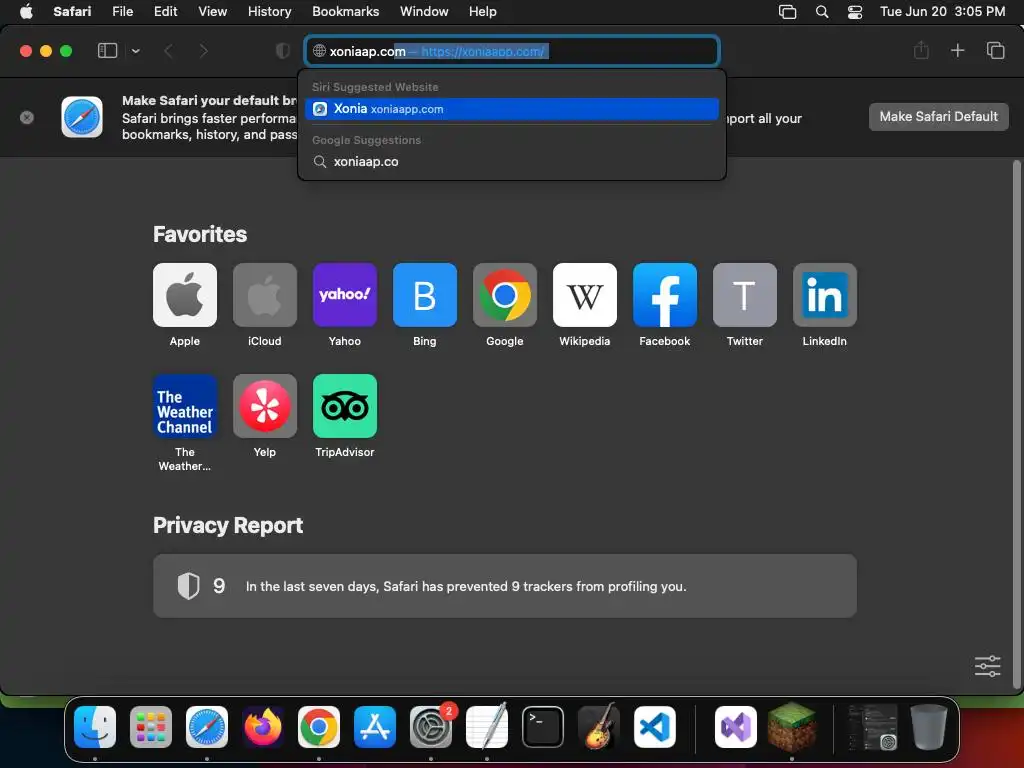Open the Bookmarks menu
1024x768 pixels.
point(345,12)
